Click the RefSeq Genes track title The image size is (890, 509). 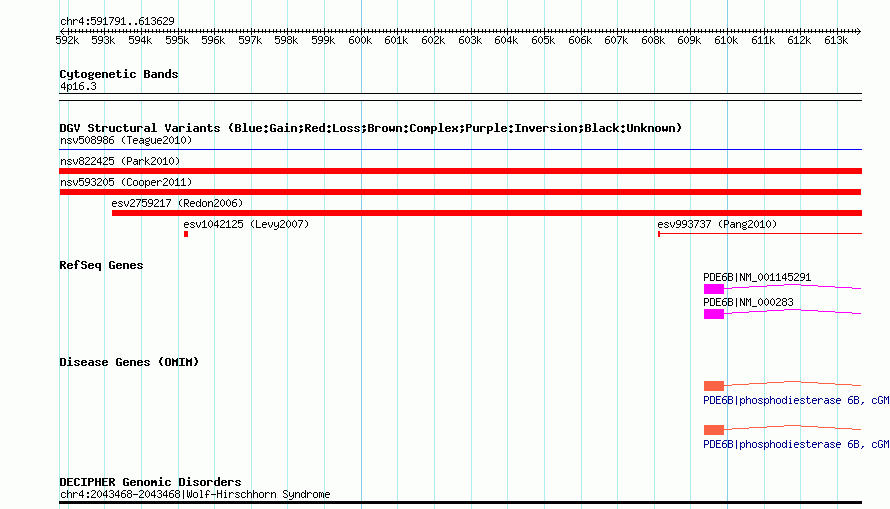[x=101, y=265]
